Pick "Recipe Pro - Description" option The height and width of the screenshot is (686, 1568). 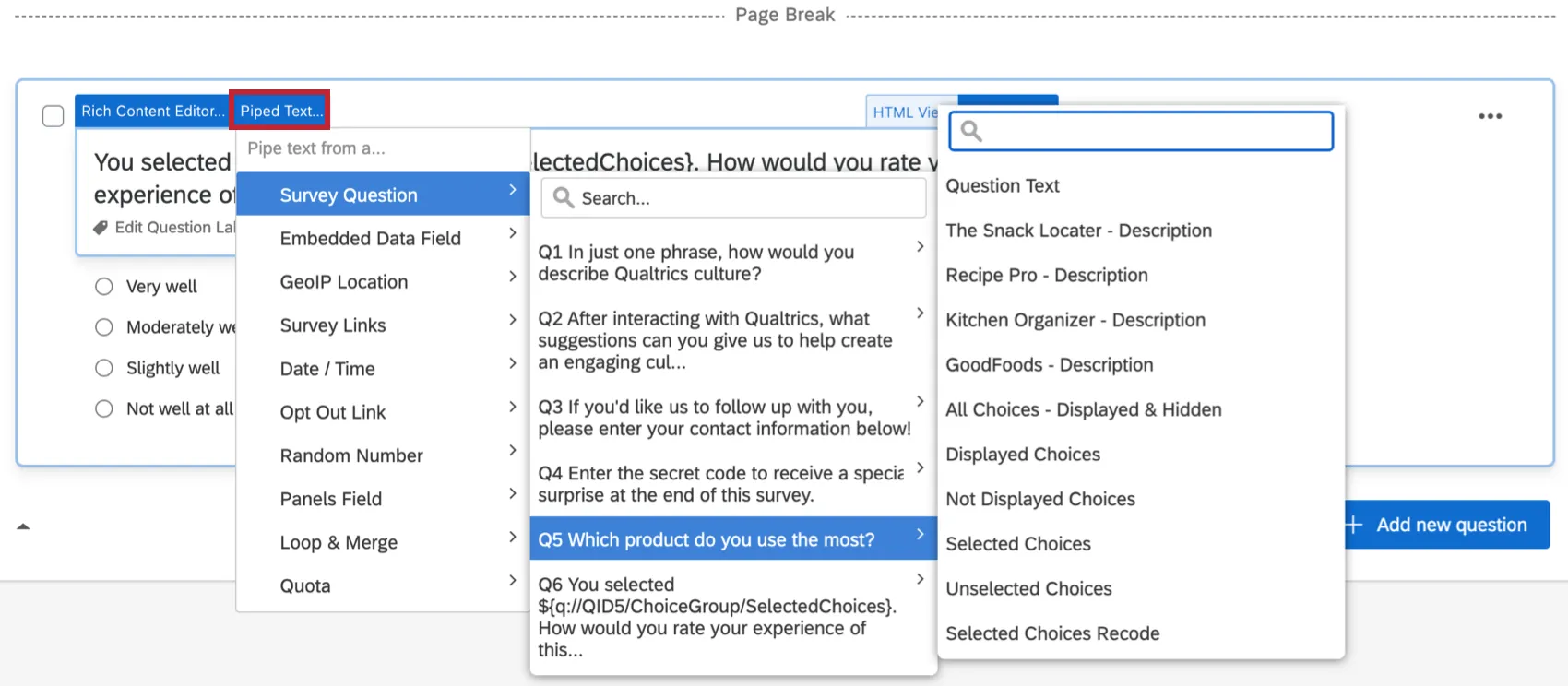click(x=1047, y=276)
